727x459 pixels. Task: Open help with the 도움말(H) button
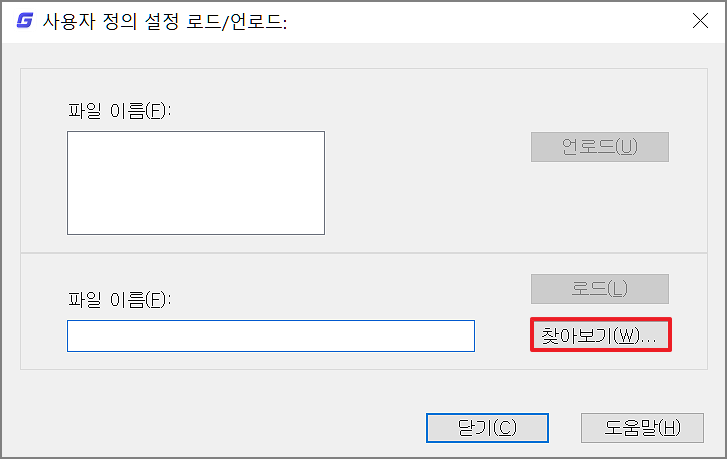pyautogui.click(x=635, y=428)
